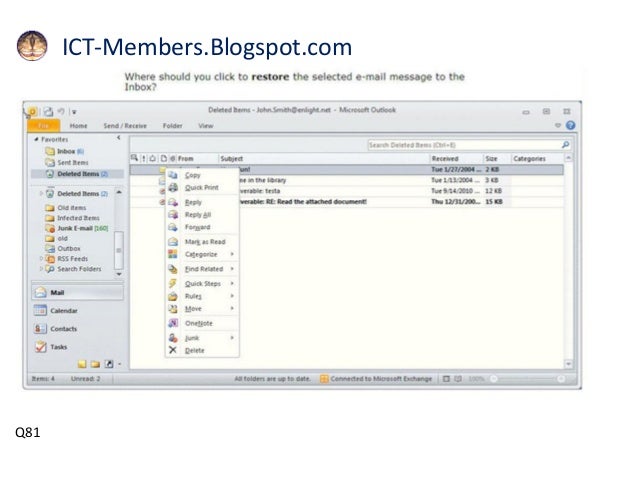This screenshot has width=638, height=487.
Task: Open the Infected Items folder
Action: [72, 218]
